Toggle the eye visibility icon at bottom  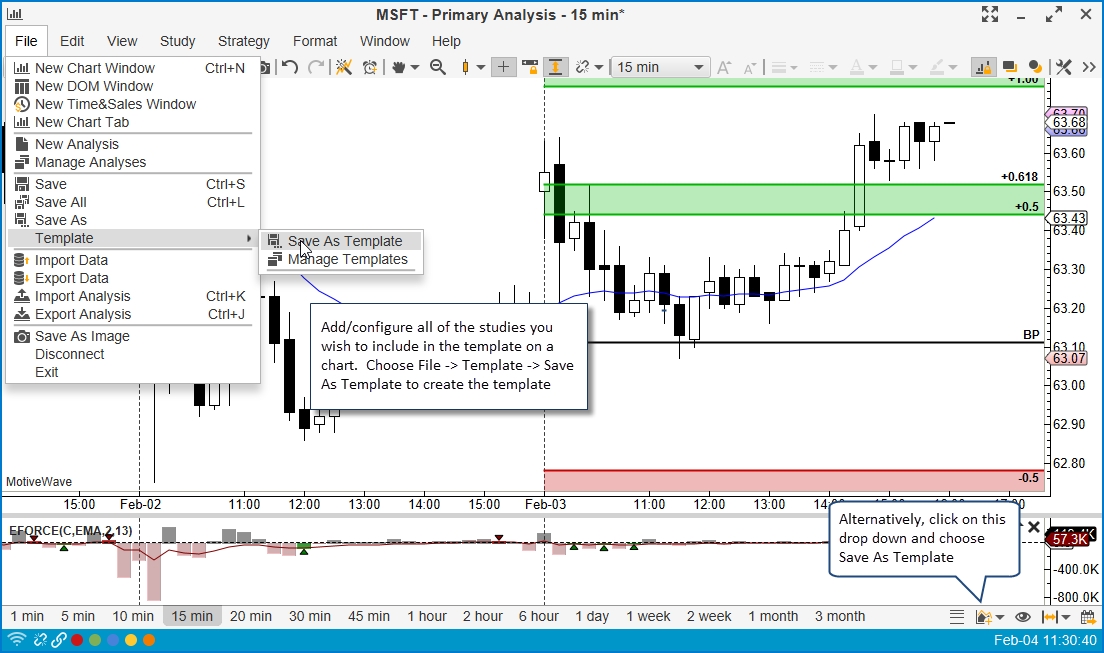1022,617
